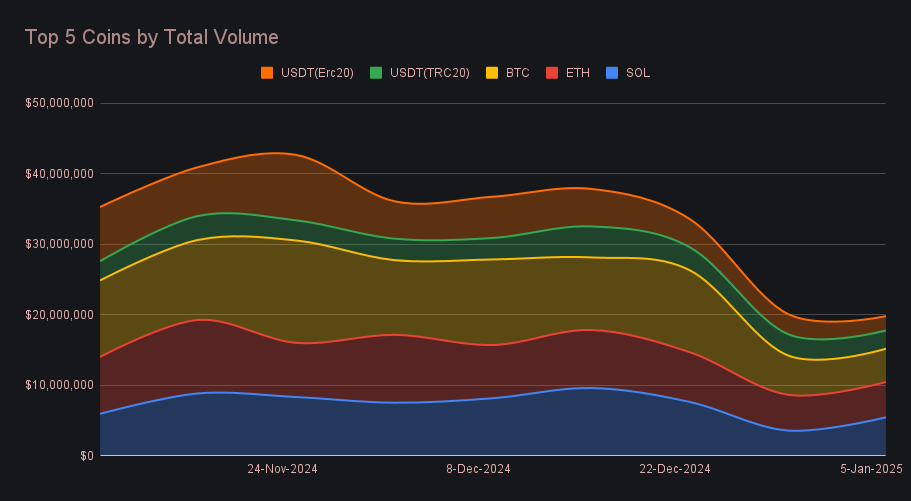
Task: Click the red ETH legend swatch
Action: click(x=551, y=73)
